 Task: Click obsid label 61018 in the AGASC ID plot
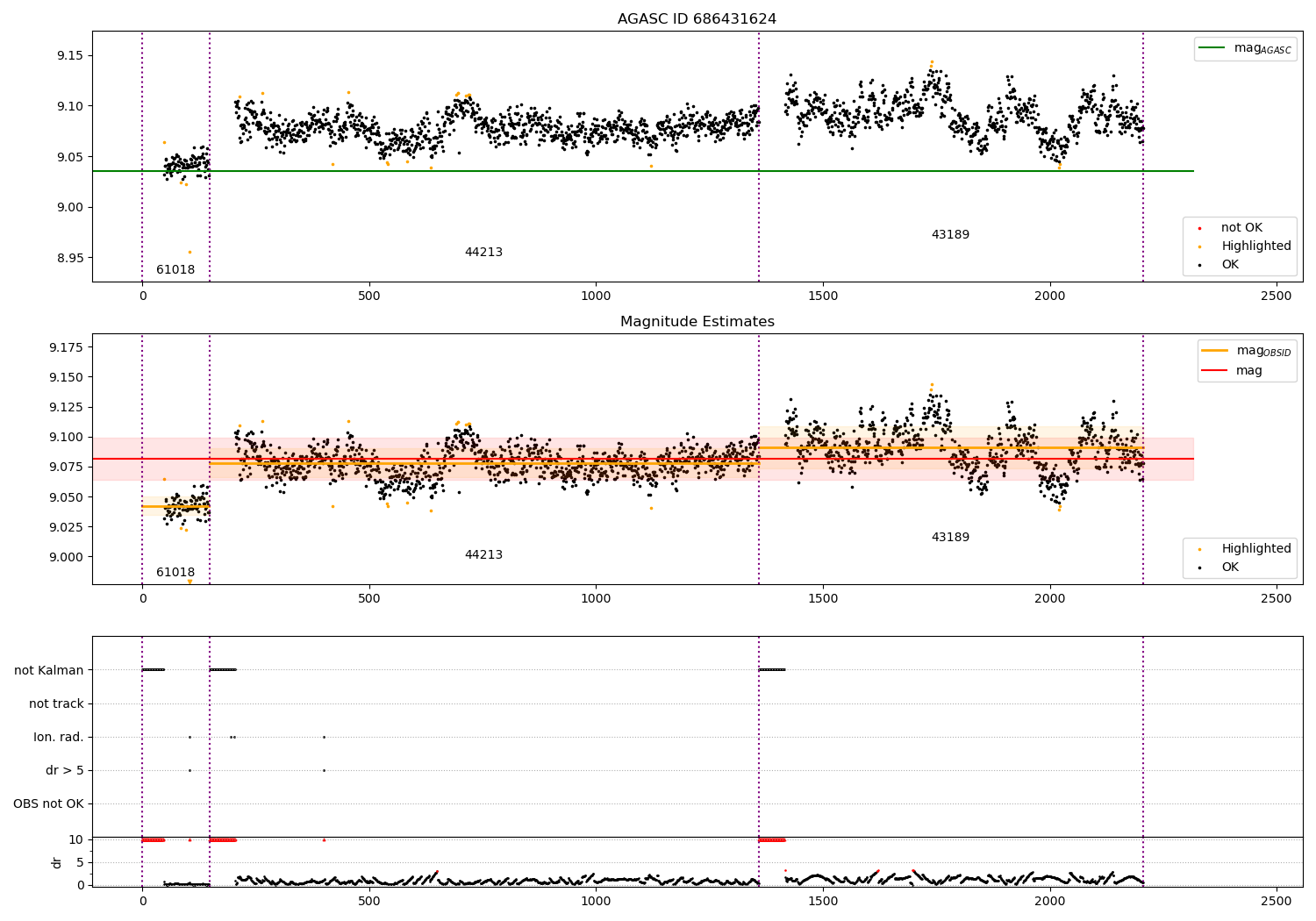tap(175, 270)
